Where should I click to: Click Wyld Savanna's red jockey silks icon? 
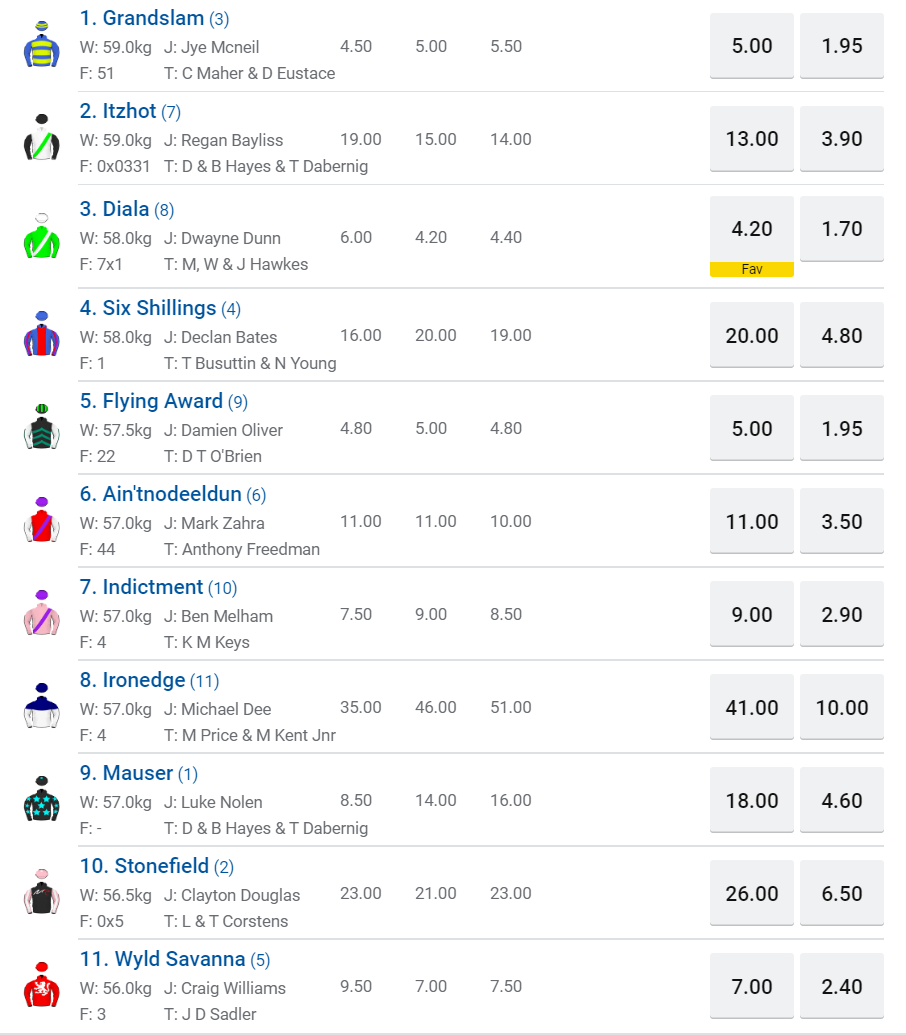pyautogui.click(x=41, y=986)
